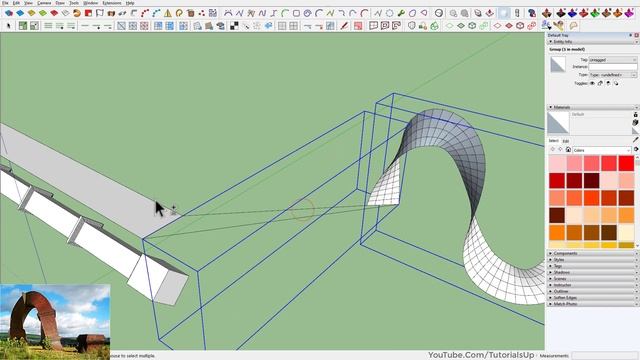Open the File menu
The width and height of the screenshot is (640, 360).
click(x=5, y=3)
